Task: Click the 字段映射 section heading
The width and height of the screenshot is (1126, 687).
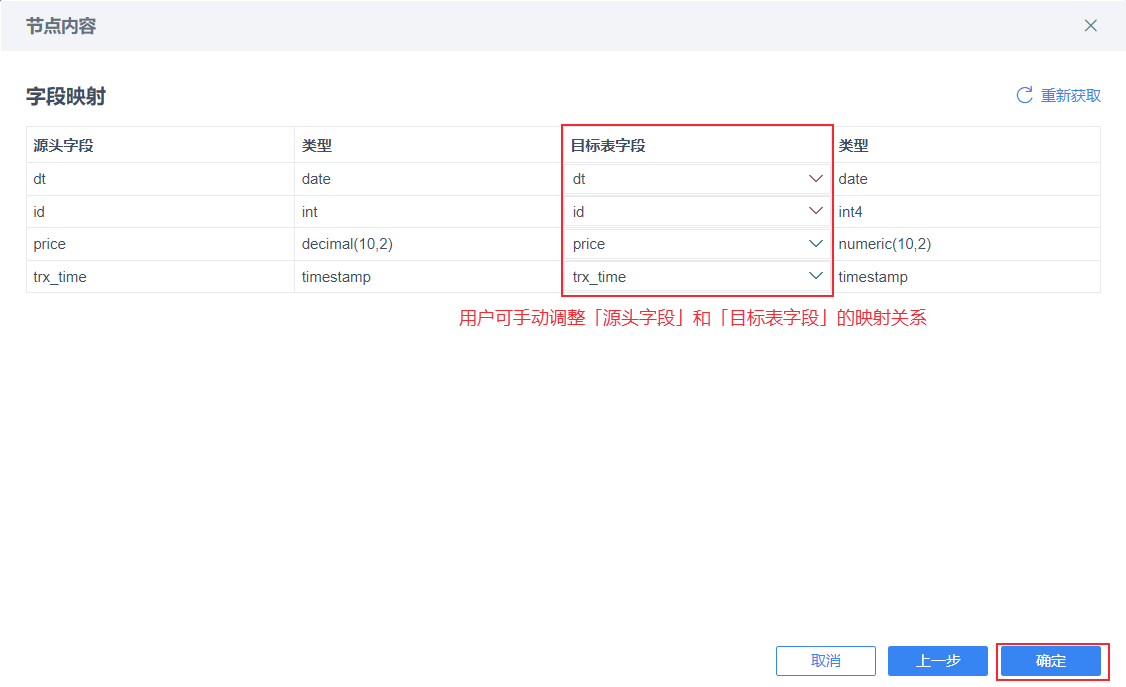Action: coord(66,96)
